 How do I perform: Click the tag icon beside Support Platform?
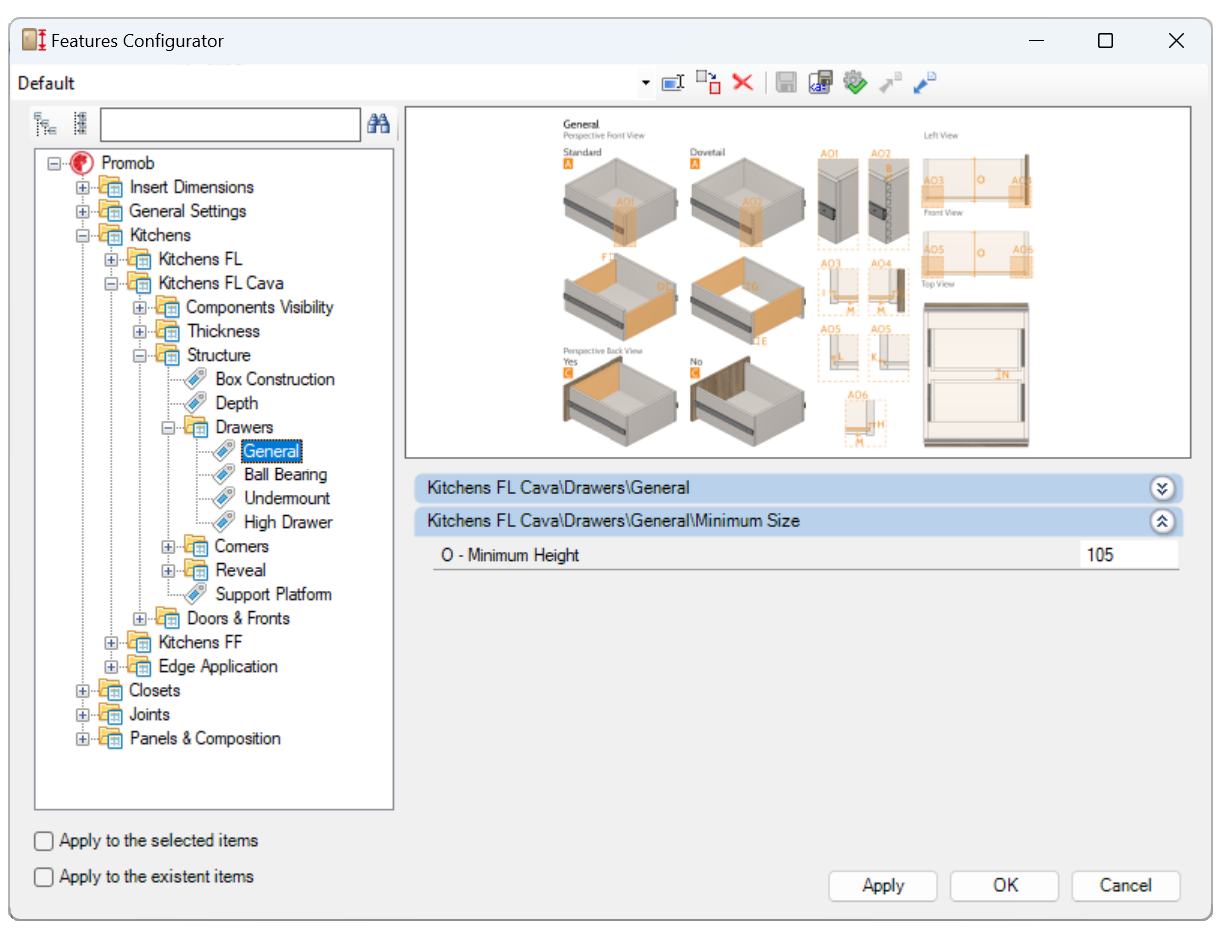coord(196,594)
